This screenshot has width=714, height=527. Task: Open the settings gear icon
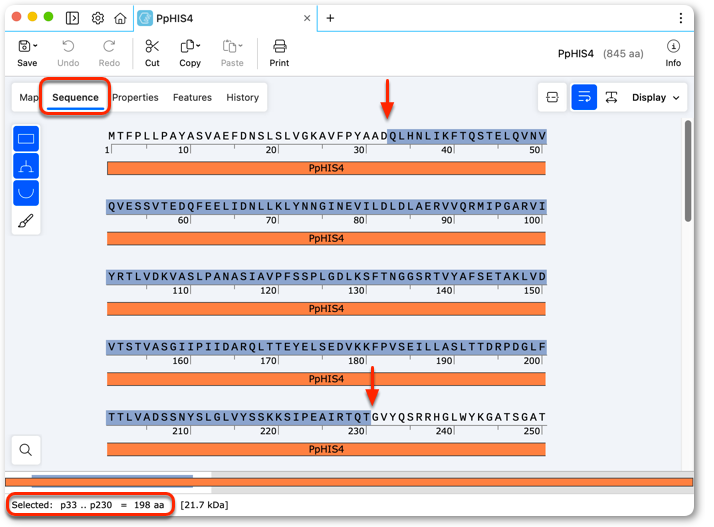(x=97, y=18)
